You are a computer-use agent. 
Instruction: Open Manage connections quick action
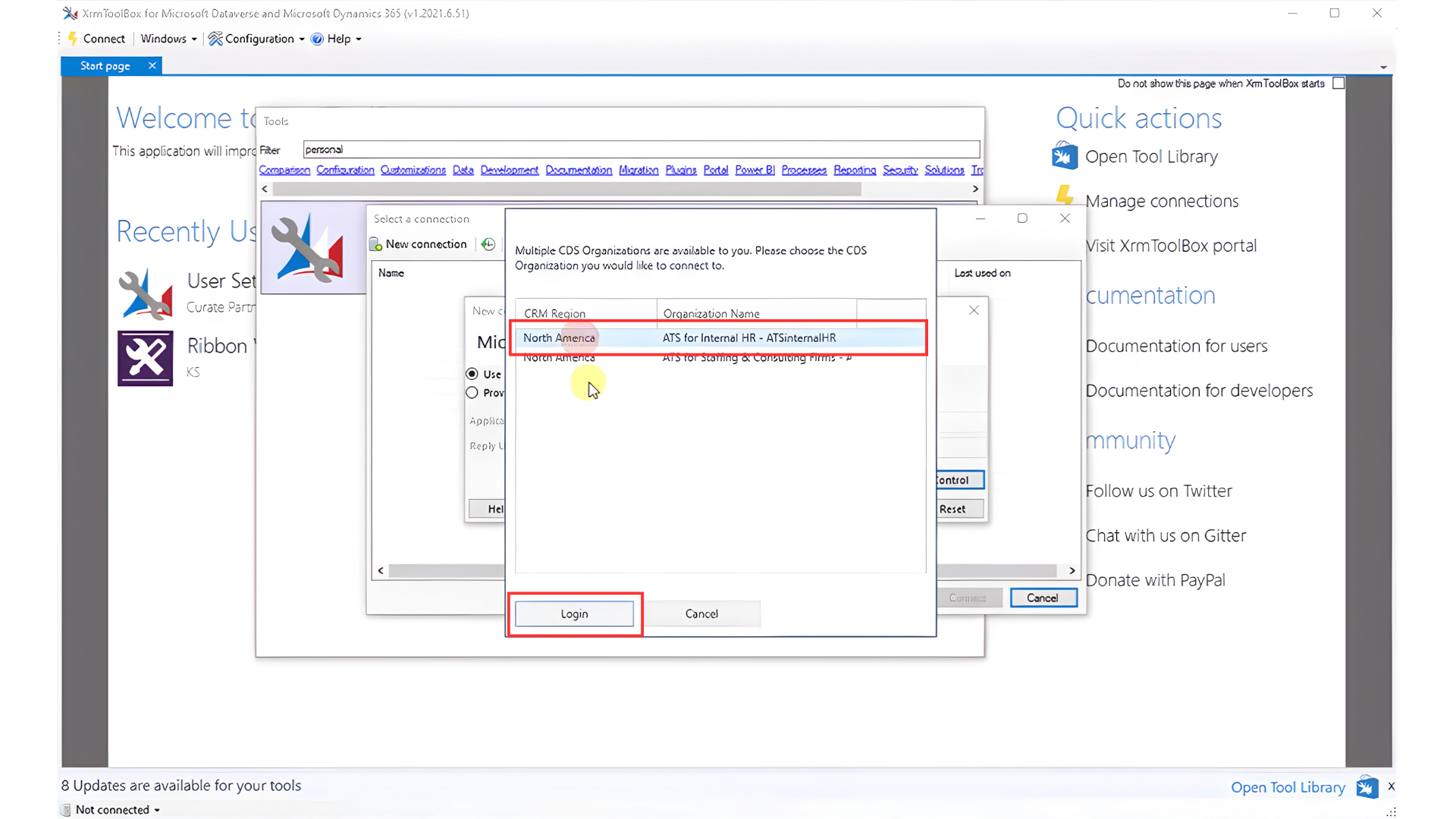pyautogui.click(x=1162, y=201)
